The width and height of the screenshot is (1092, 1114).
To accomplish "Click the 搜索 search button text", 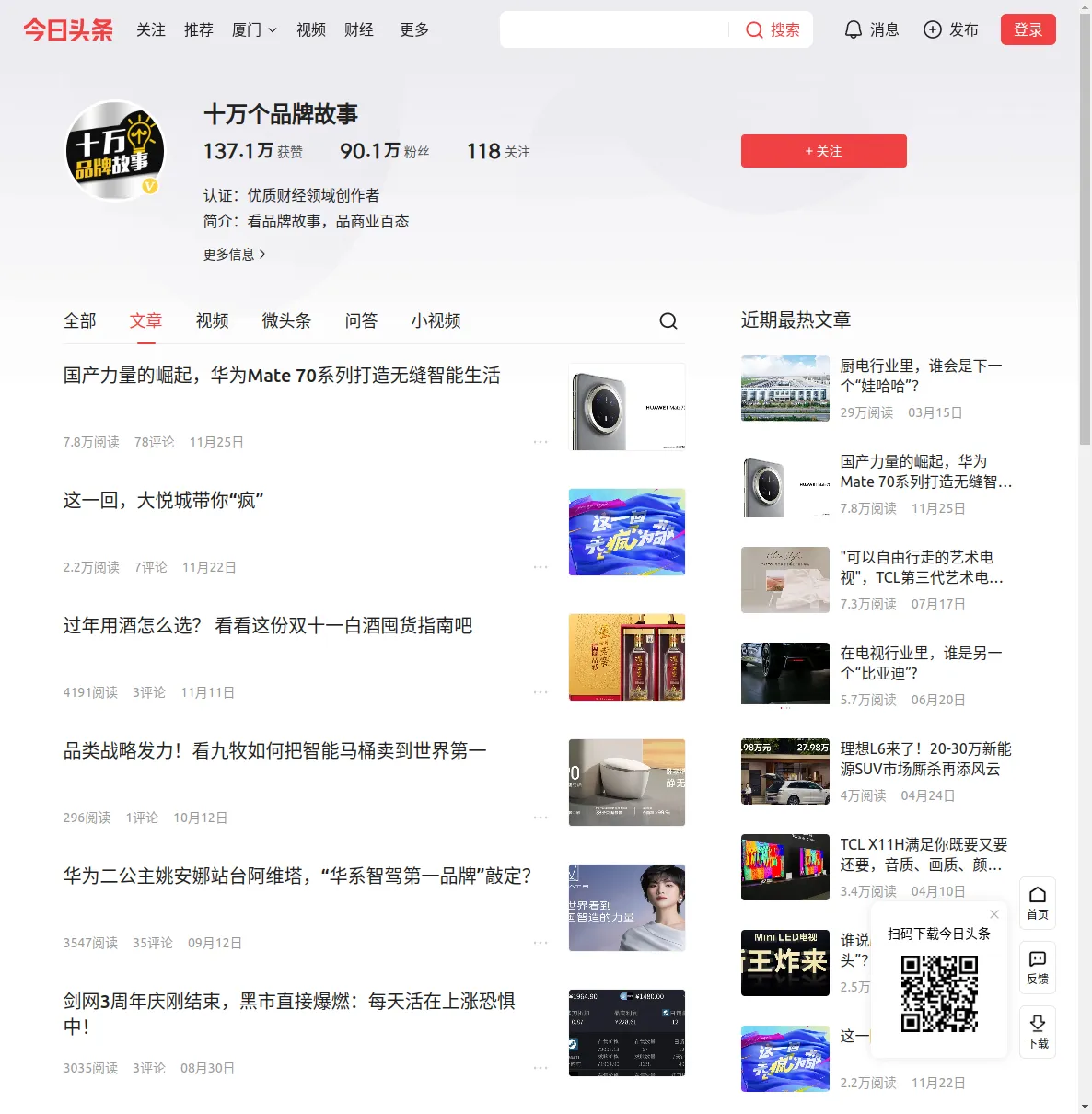I will pyautogui.click(x=785, y=30).
